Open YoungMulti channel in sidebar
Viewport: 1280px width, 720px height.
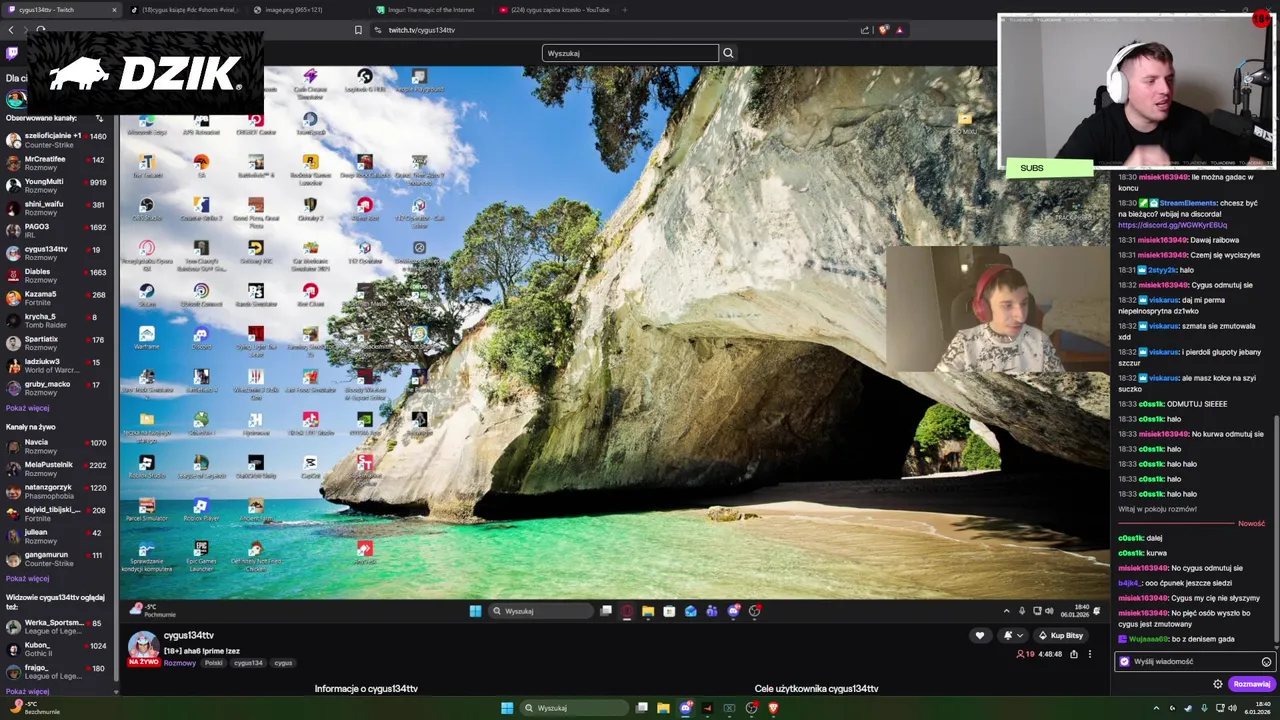(x=57, y=186)
